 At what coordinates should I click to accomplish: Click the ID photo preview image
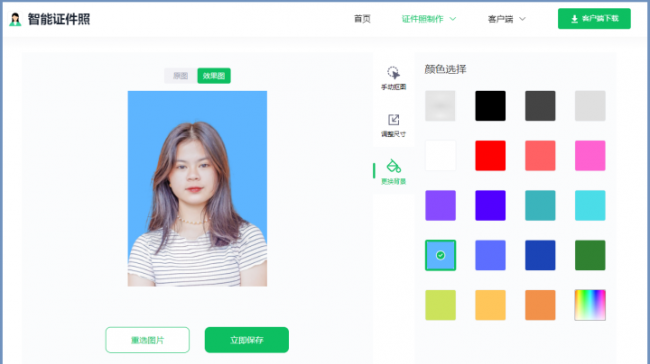pyautogui.click(x=197, y=189)
